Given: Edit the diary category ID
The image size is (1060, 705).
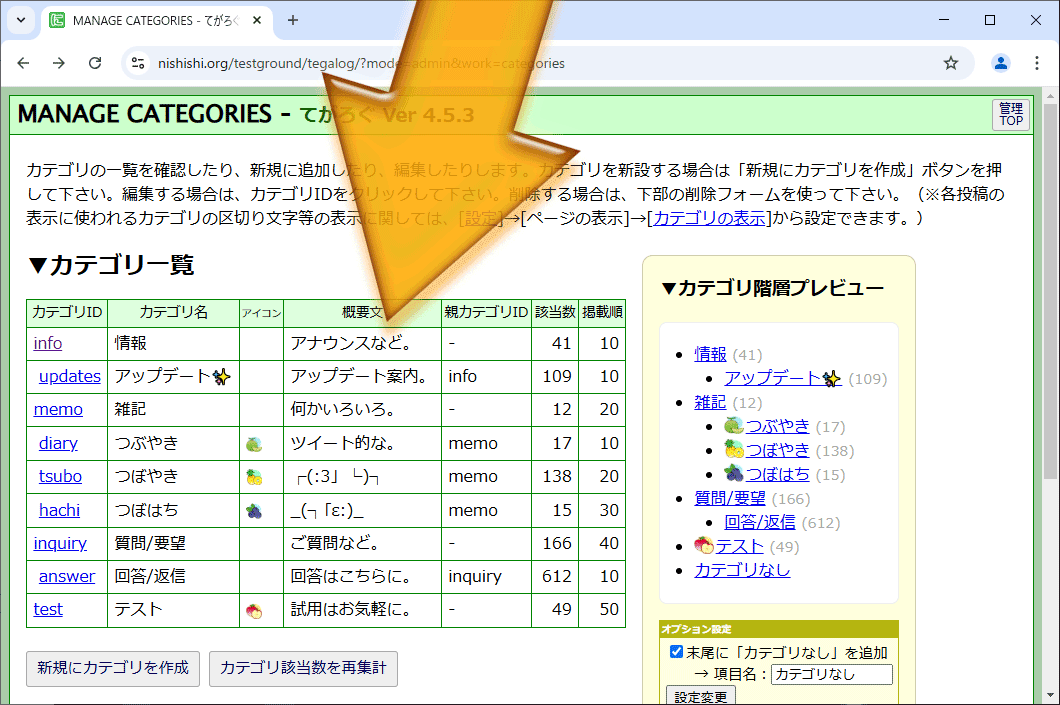Looking at the screenshot, I should (x=58, y=443).
